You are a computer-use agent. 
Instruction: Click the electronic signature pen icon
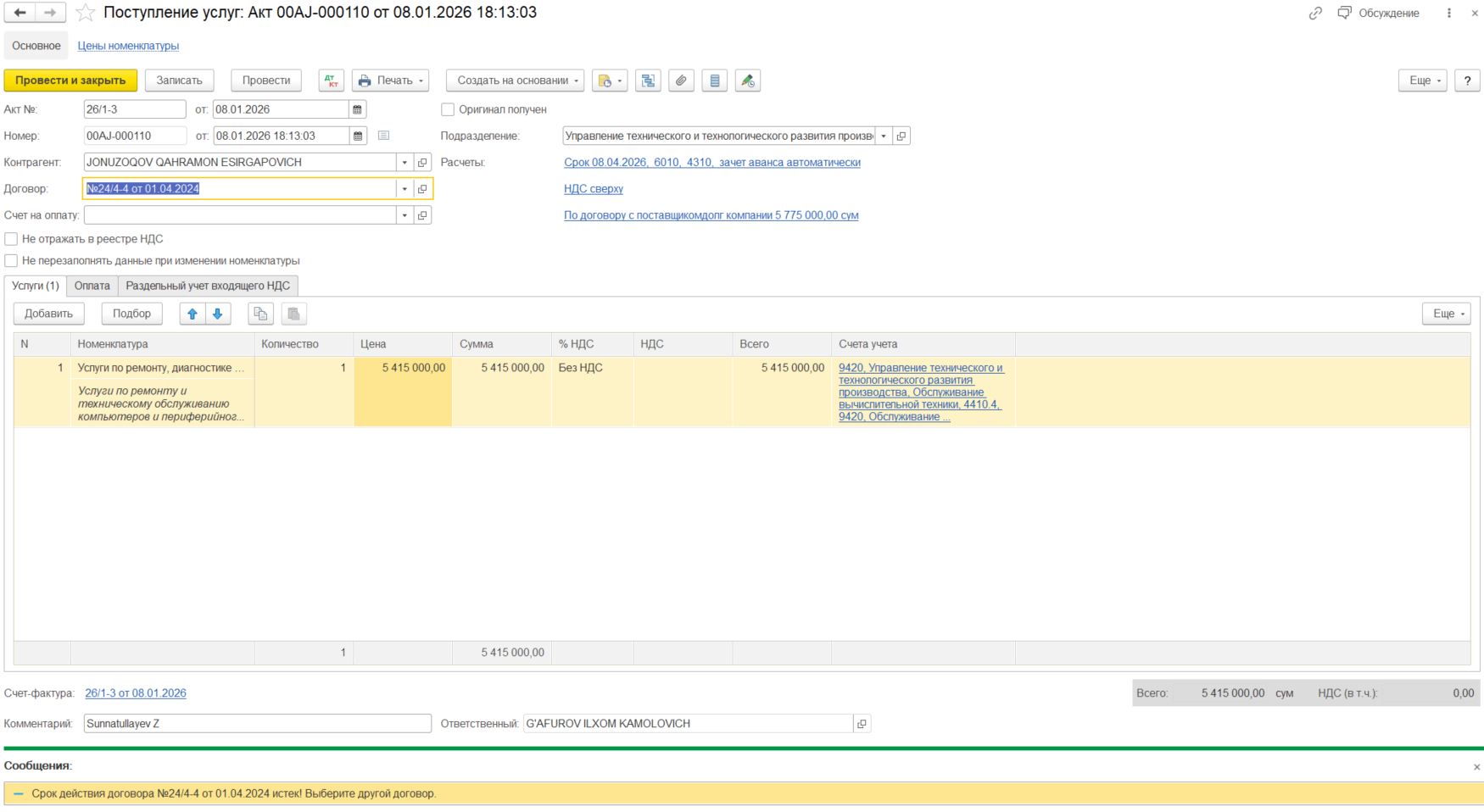(x=747, y=81)
